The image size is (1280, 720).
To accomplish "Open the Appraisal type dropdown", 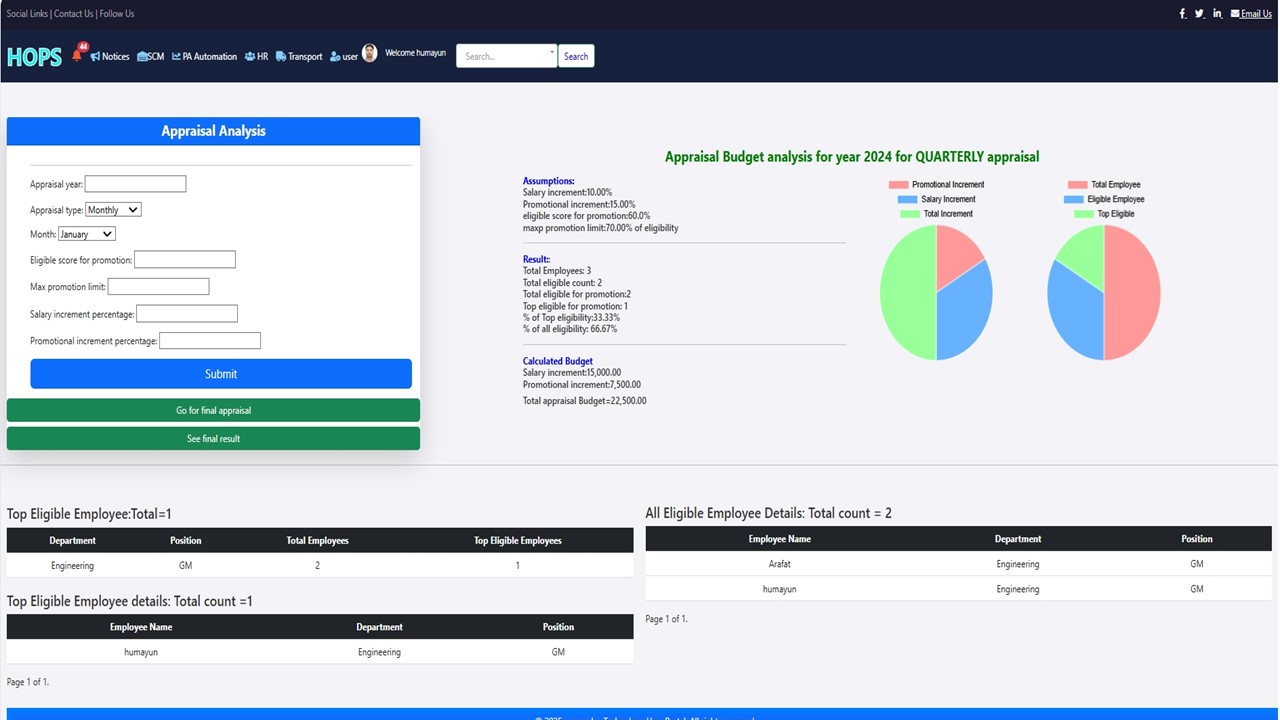I will 113,210.
